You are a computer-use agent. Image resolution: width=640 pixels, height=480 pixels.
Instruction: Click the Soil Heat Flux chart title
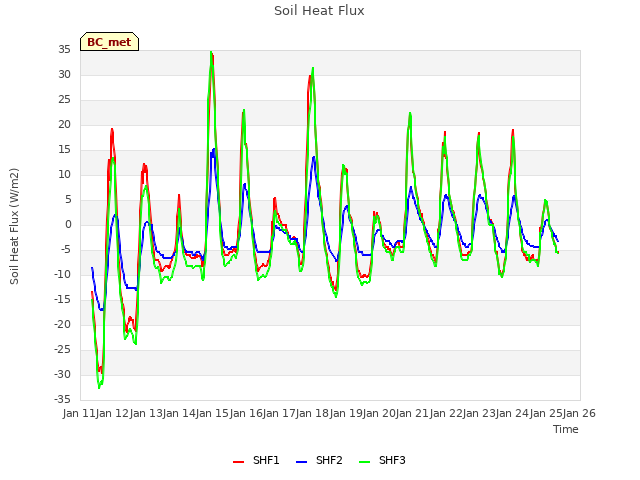(319, 11)
